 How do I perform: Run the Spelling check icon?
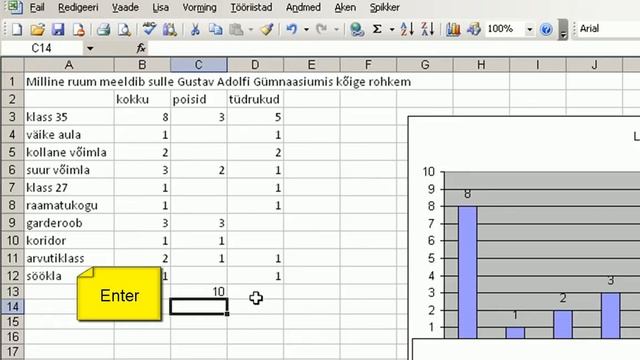[x=149, y=29]
